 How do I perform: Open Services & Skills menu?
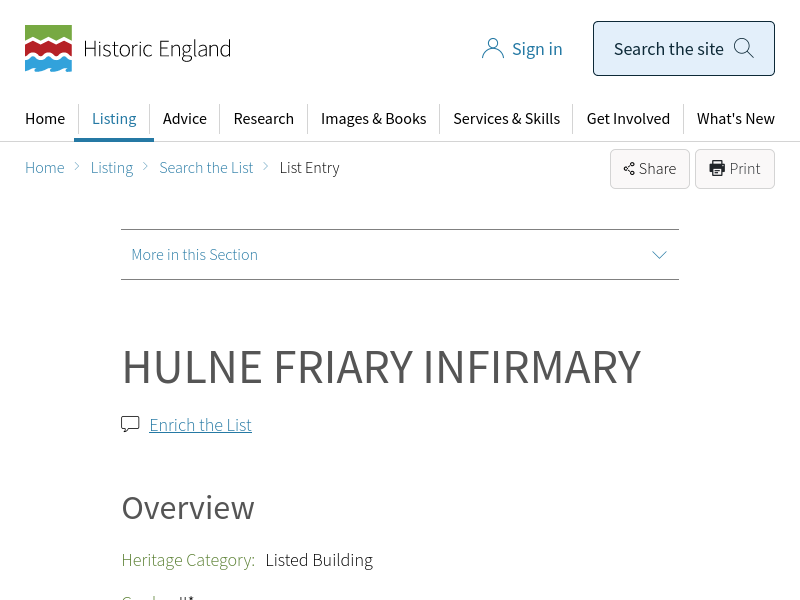pyautogui.click(x=506, y=118)
